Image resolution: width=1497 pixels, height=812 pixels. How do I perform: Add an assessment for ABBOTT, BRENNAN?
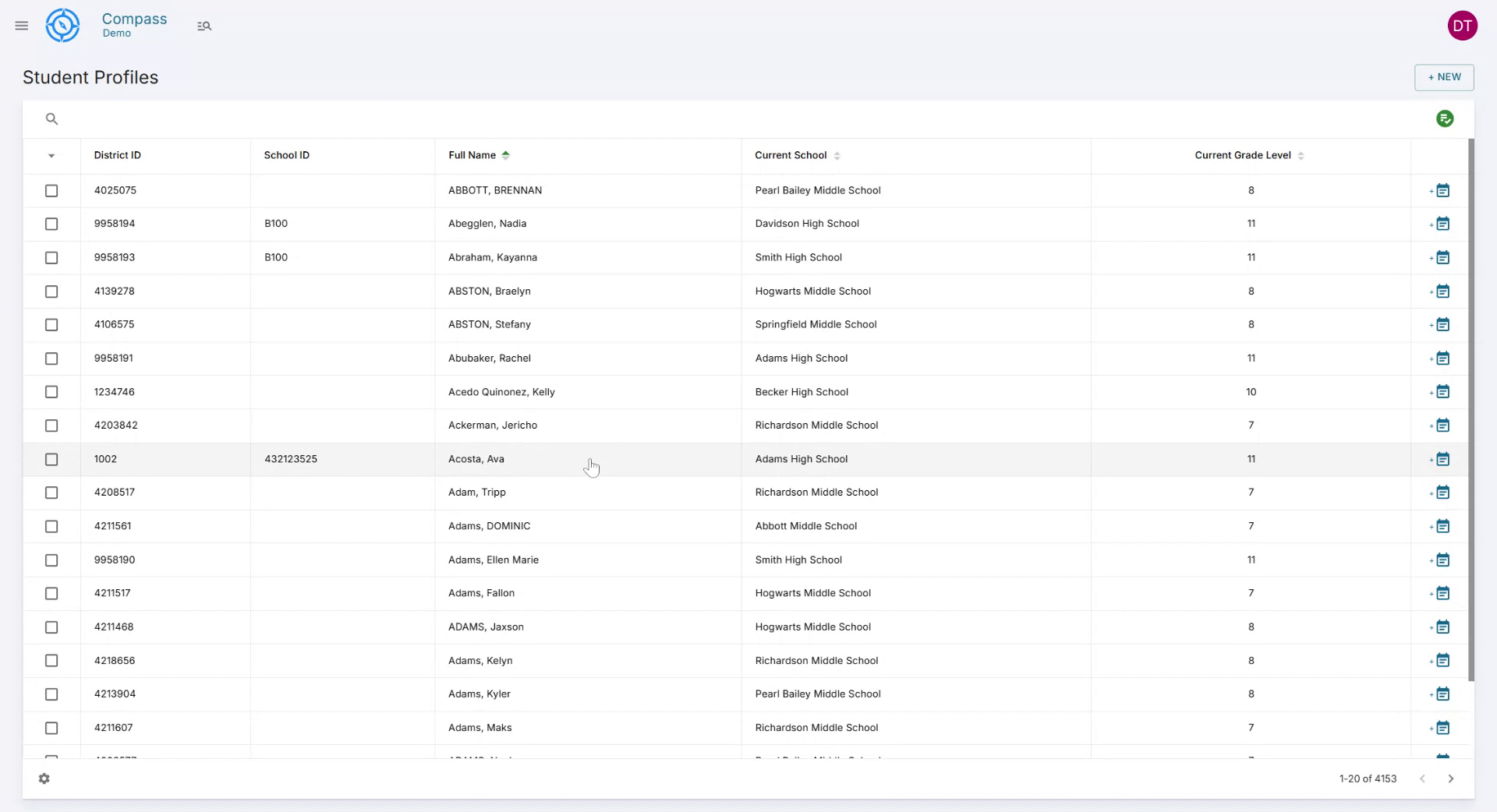[1441, 190]
